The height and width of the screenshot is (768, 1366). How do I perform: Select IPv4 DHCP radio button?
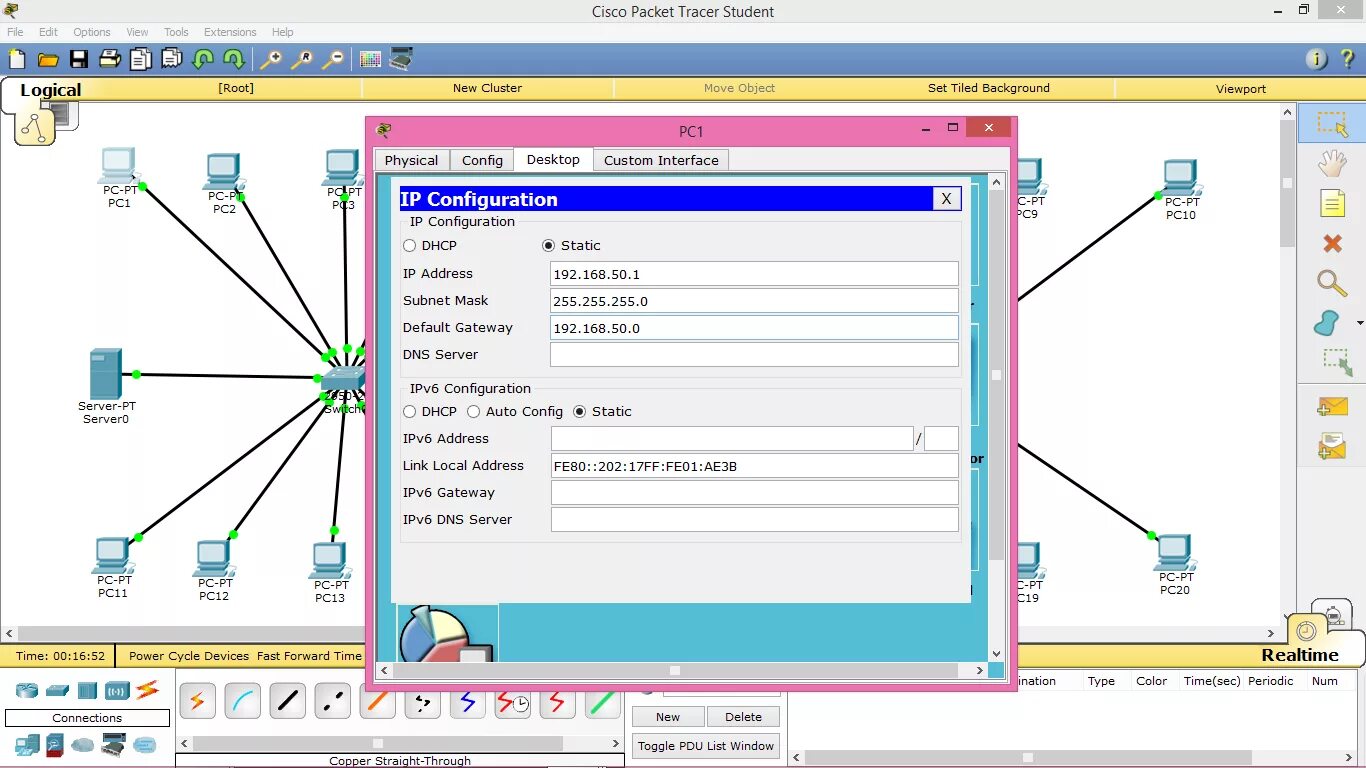click(410, 246)
